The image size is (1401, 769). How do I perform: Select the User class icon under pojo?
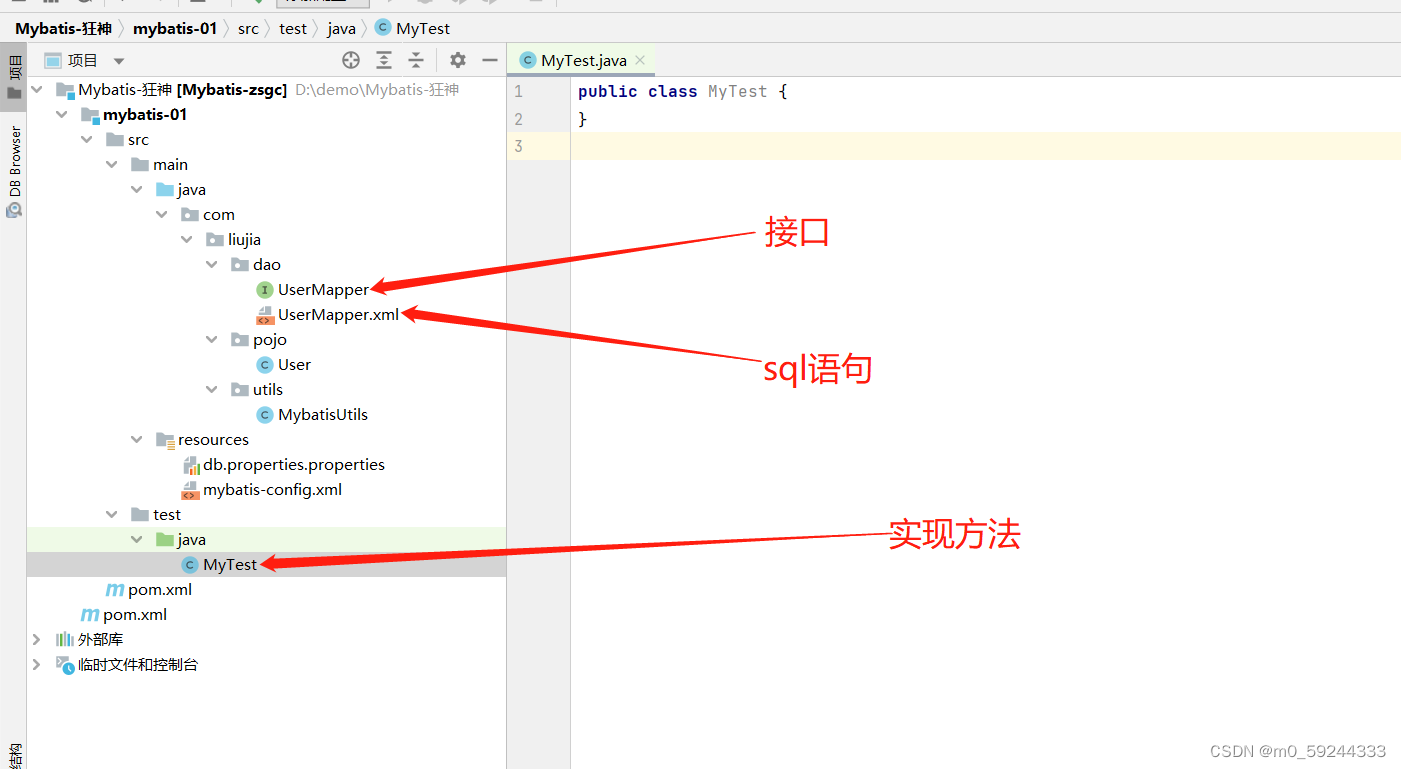(x=265, y=364)
